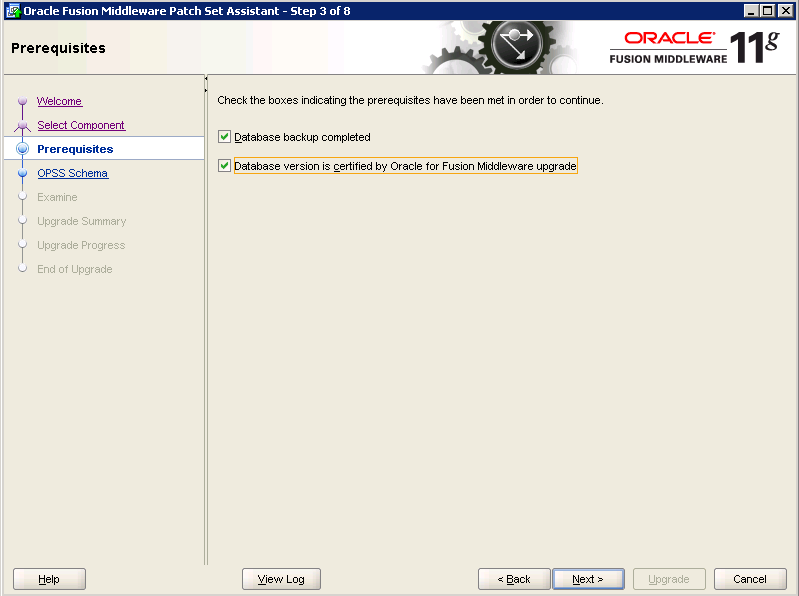This screenshot has height=596, width=799.
Task: Go back with the Back button
Action: pos(514,579)
